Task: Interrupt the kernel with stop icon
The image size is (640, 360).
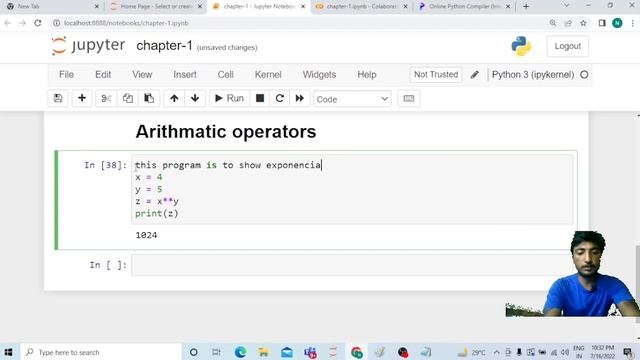Action: [x=260, y=98]
